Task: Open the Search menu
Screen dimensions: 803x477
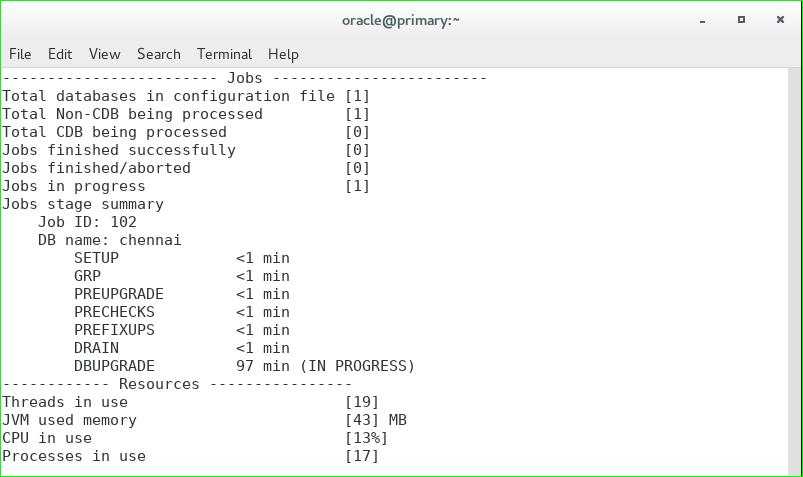Action: click(159, 54)
